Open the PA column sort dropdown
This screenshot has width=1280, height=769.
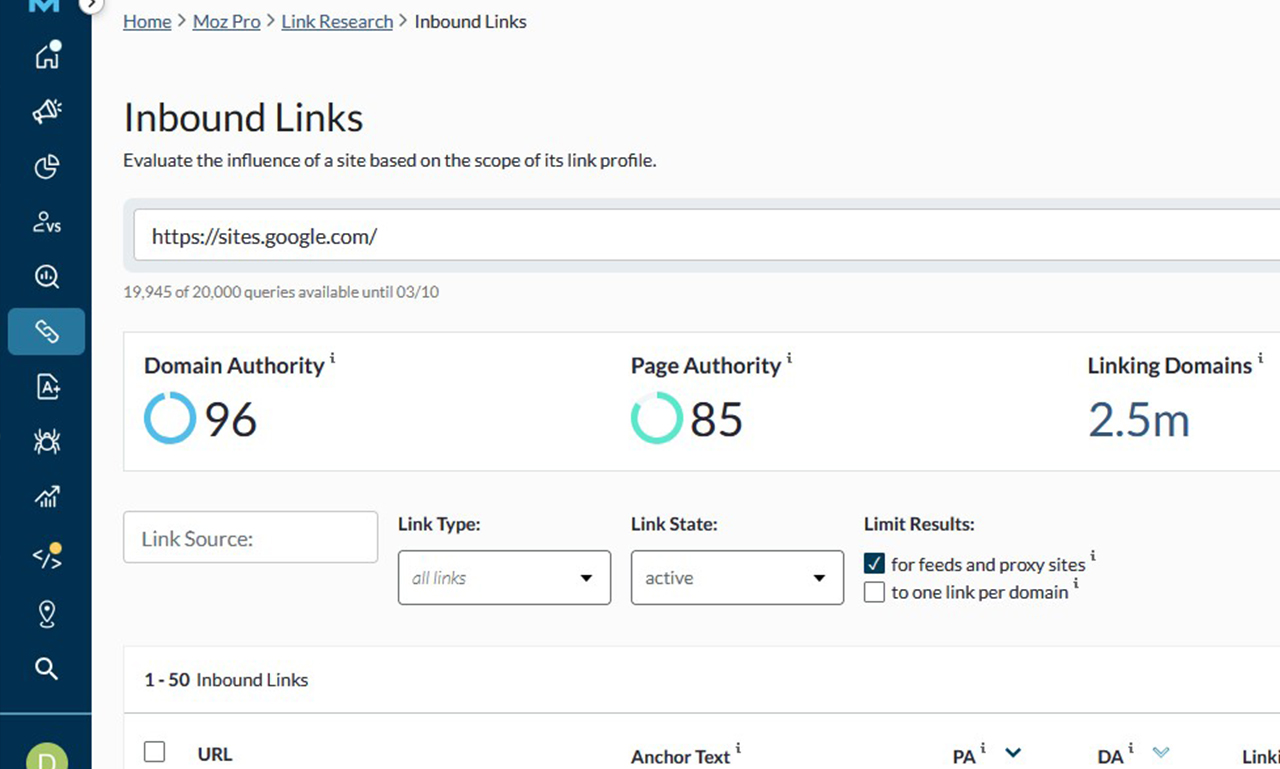(1013, 753)
